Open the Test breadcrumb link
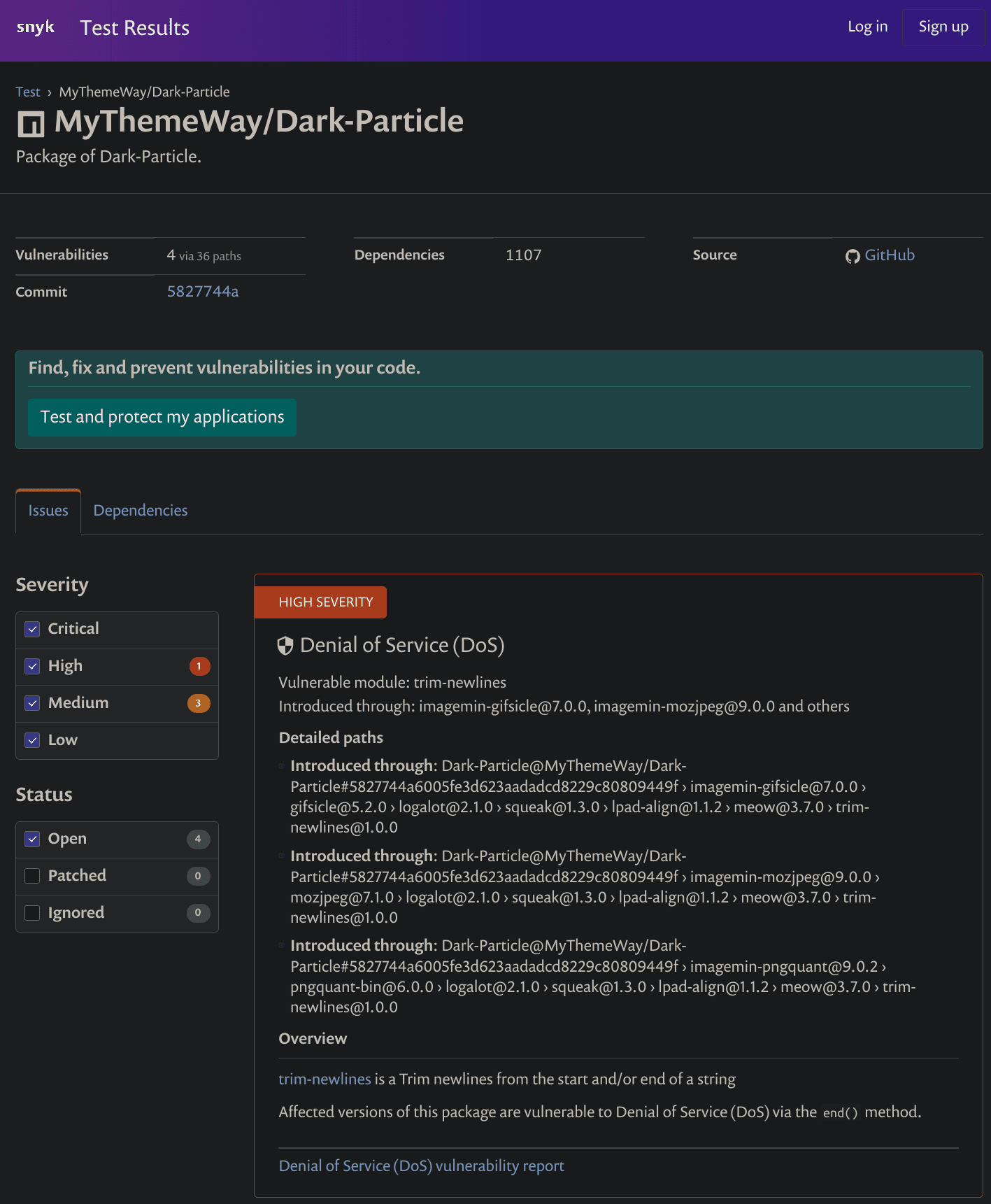Viewport: 991px width, 1204px height. 28,92
